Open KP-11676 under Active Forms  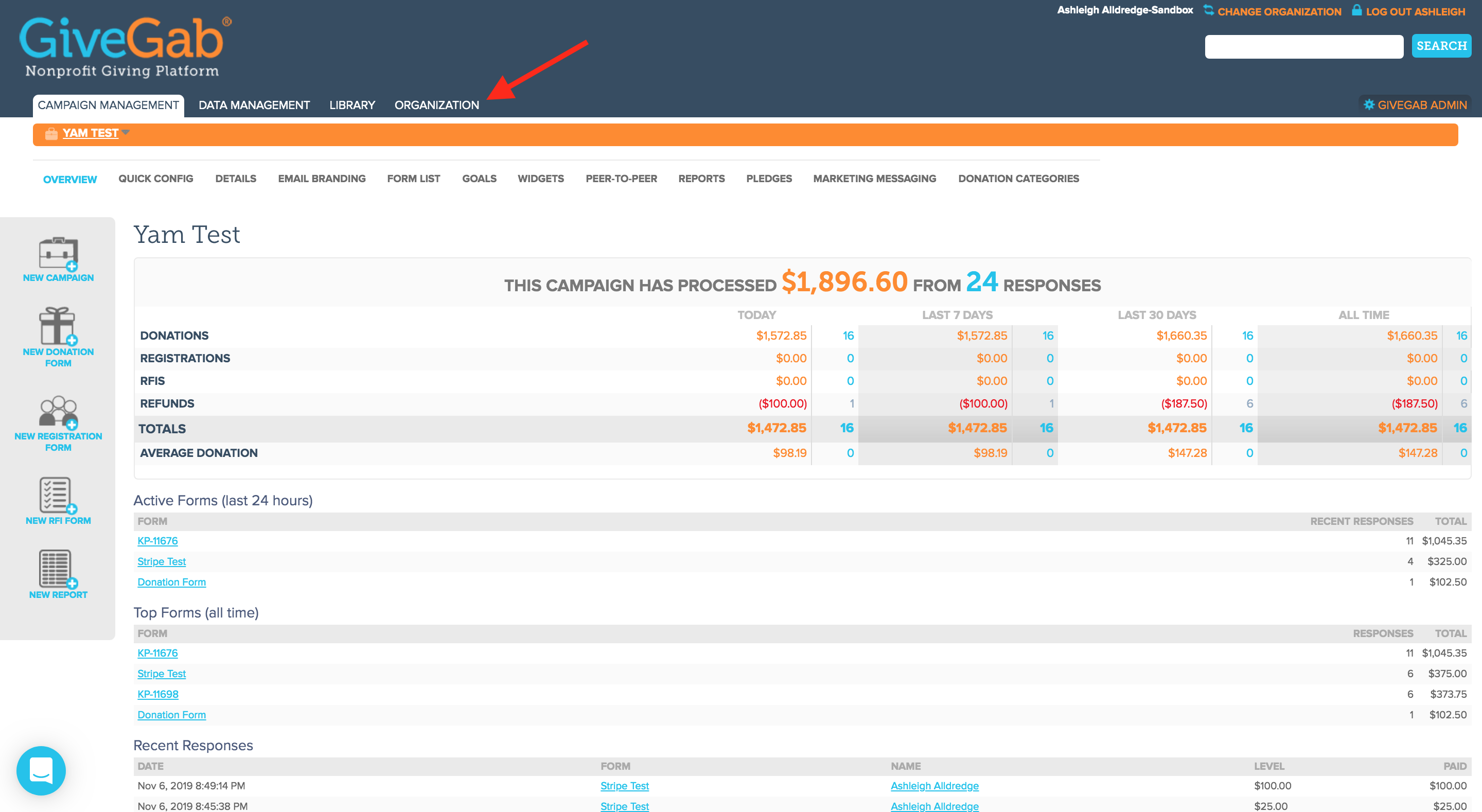click(x=157, y=541)
